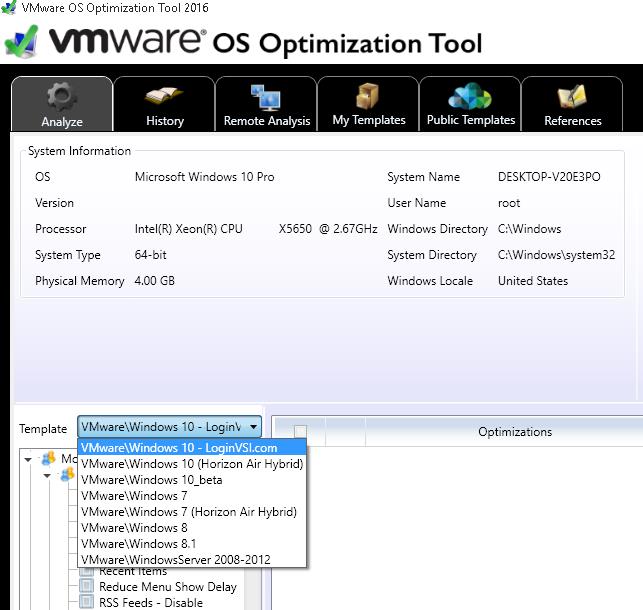Click the '4.00 GB' physical memory value
643x610 pixels.
click(x=154, y=281)
